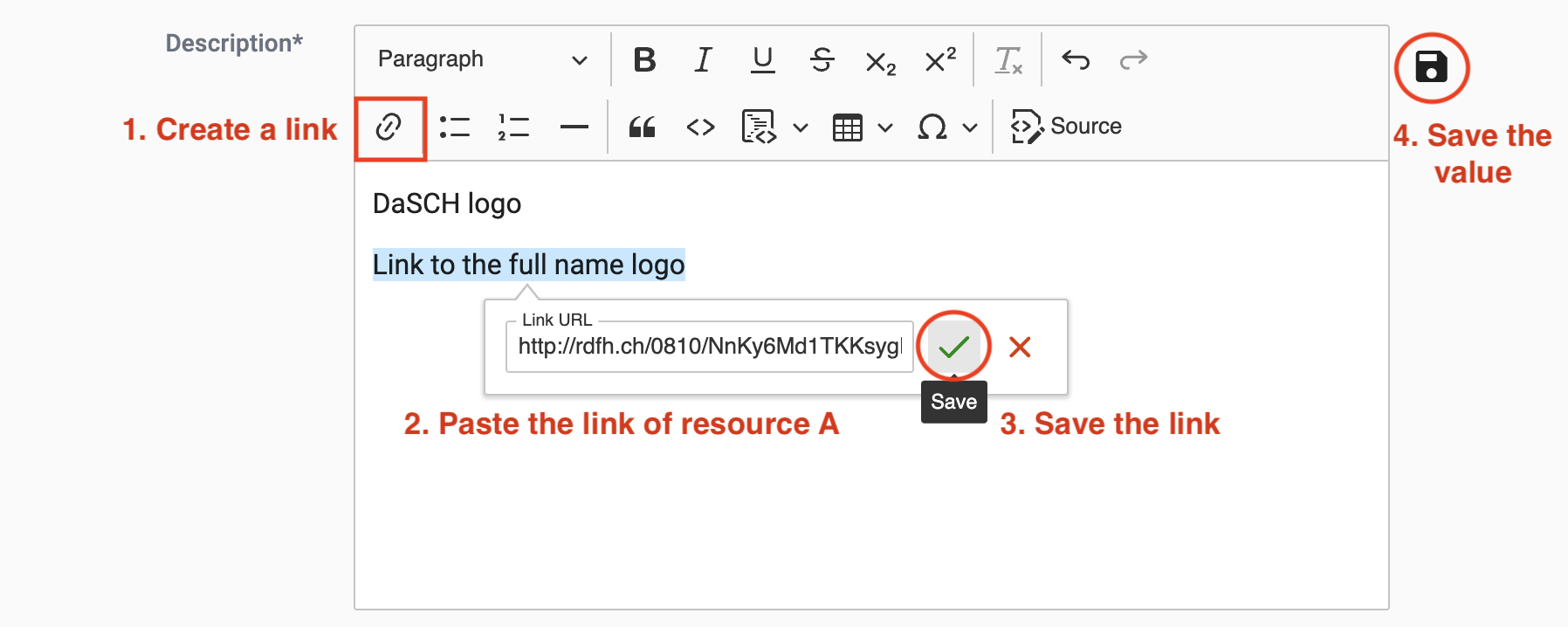Toggle italic formatting
Screen dimensions: 1568x627
pos(703,60)
